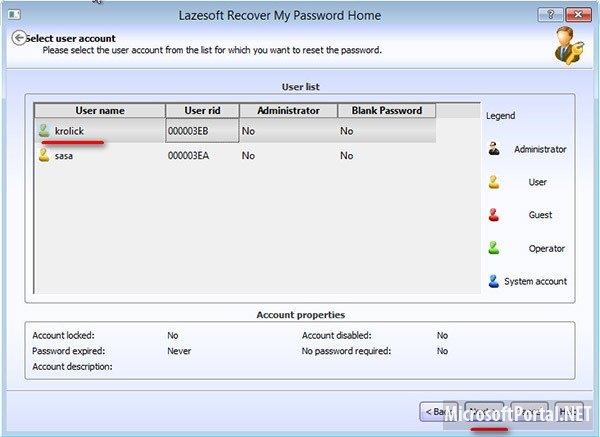Select the sasa user name
The image size is (600, 437).
tap(64, 156)
